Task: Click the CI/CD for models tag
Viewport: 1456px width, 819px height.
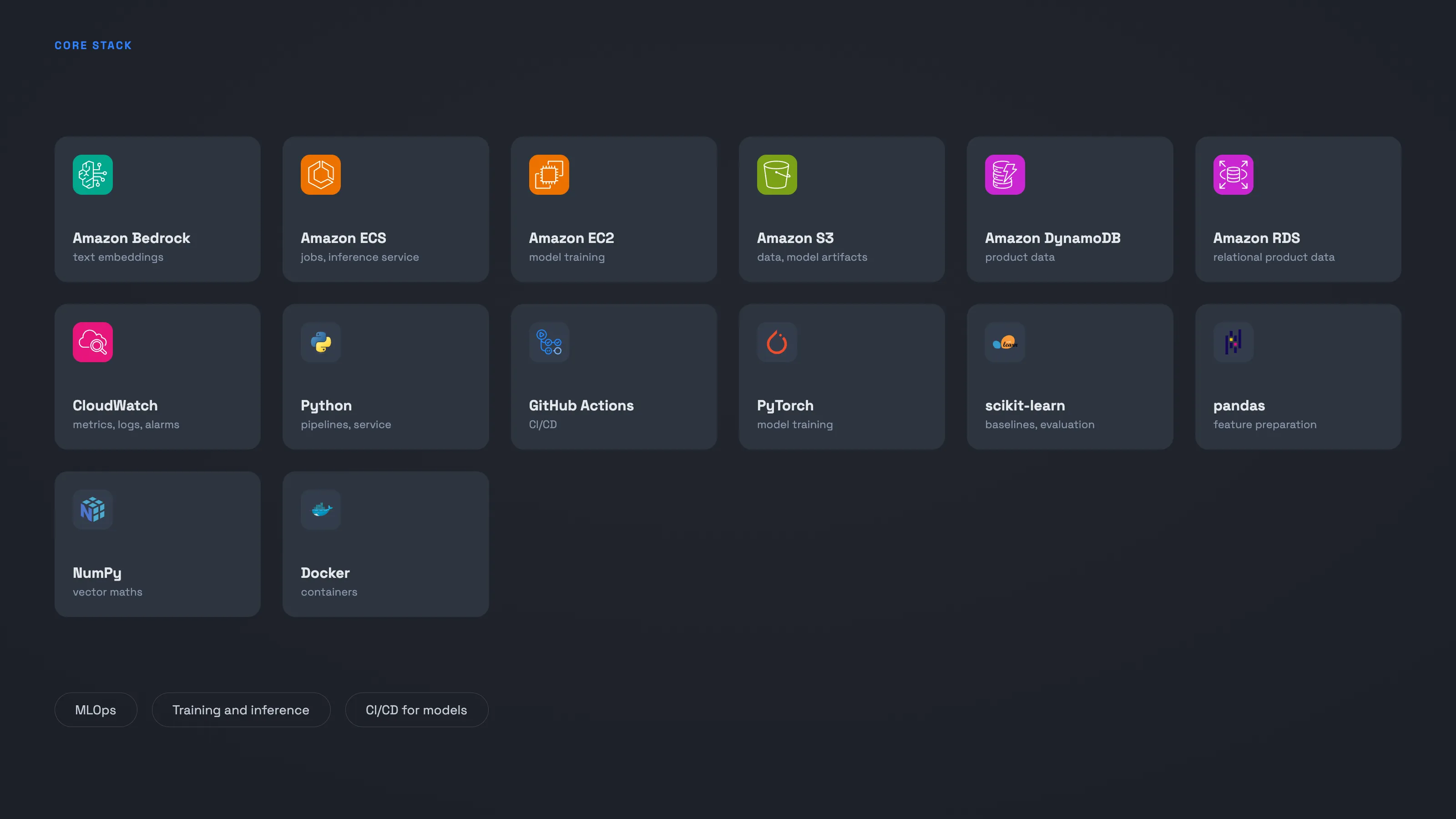Action: tap(417, 710)
